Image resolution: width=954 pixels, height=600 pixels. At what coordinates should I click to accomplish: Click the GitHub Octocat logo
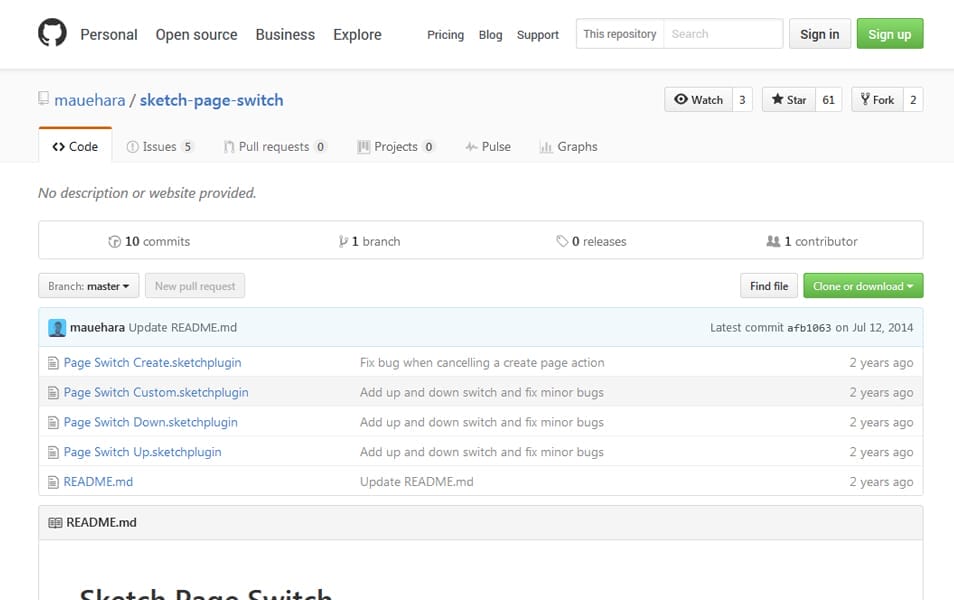52,34
